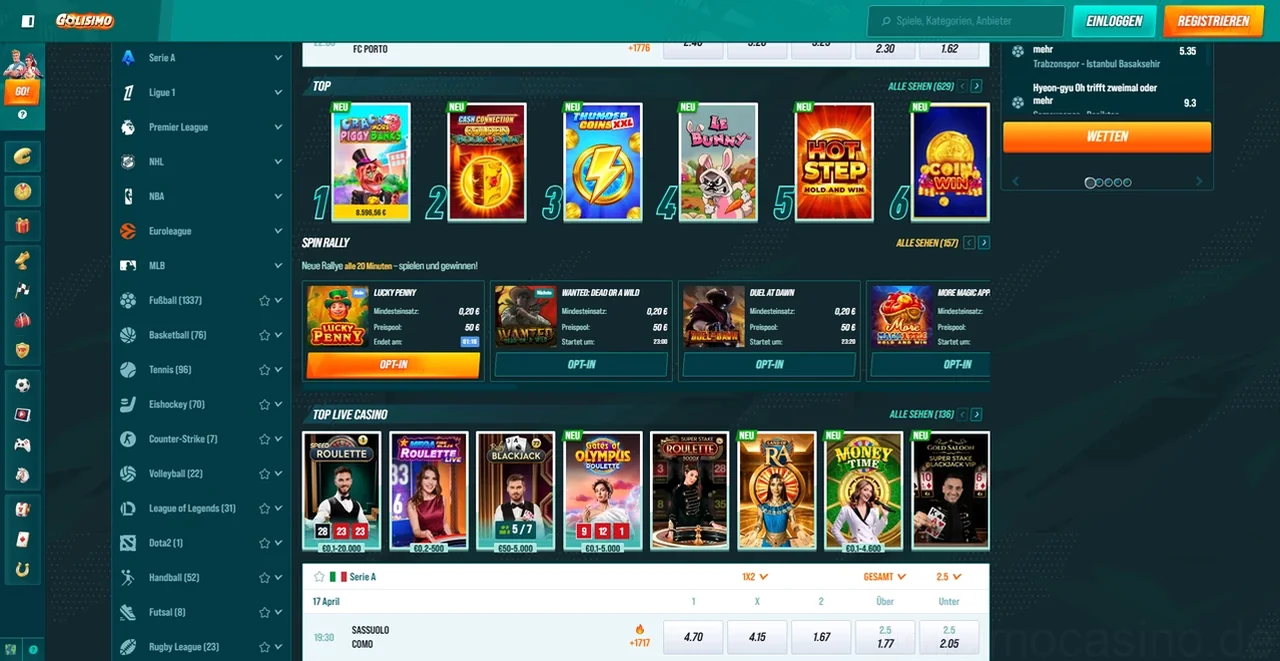Image resolution: width=1280 pixels, height=661 pixels.
Task: Expand the Euroleague chevron
Action: pos(278,231)
